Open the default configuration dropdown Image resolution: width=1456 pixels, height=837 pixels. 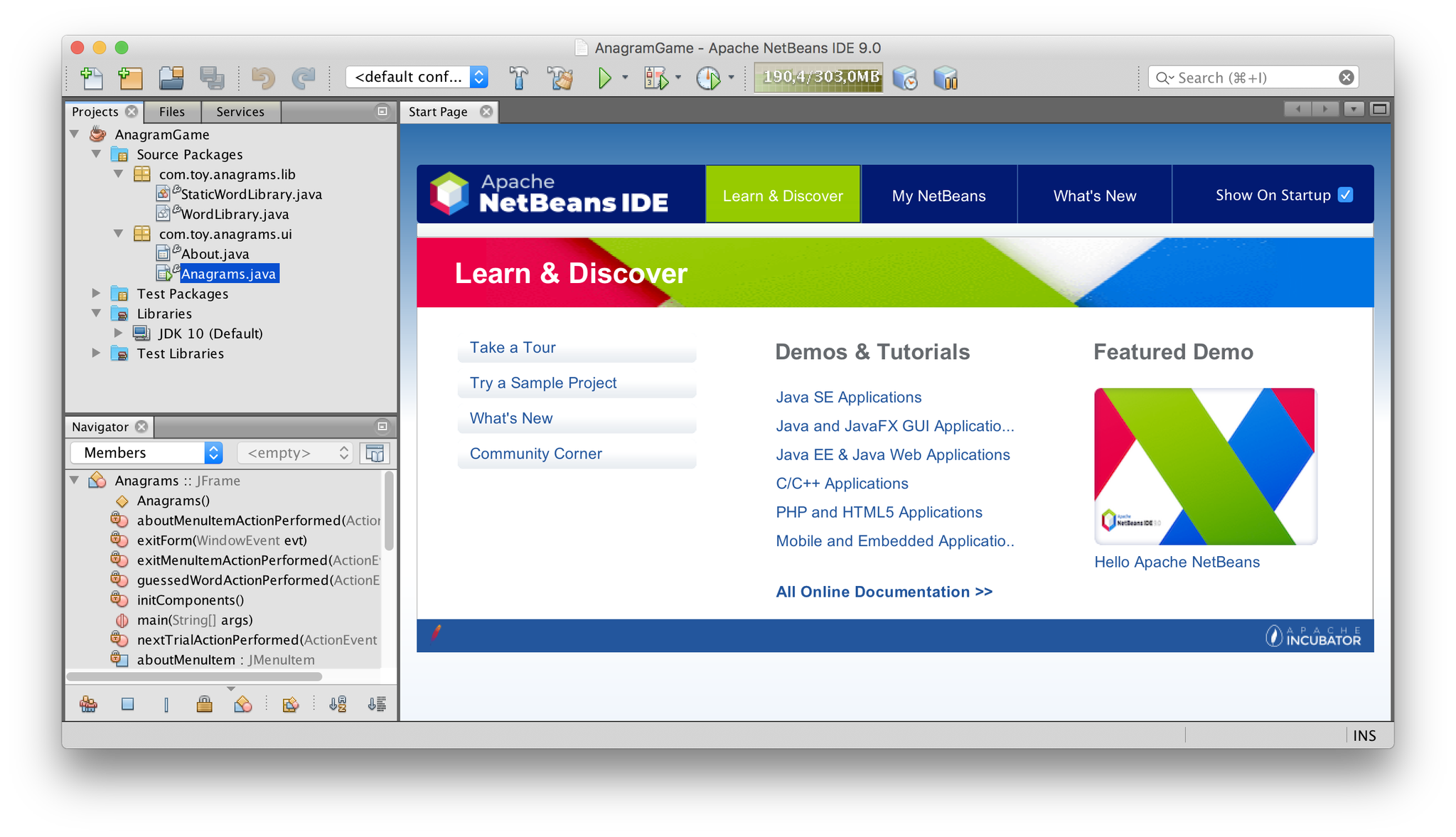(480, 77)
